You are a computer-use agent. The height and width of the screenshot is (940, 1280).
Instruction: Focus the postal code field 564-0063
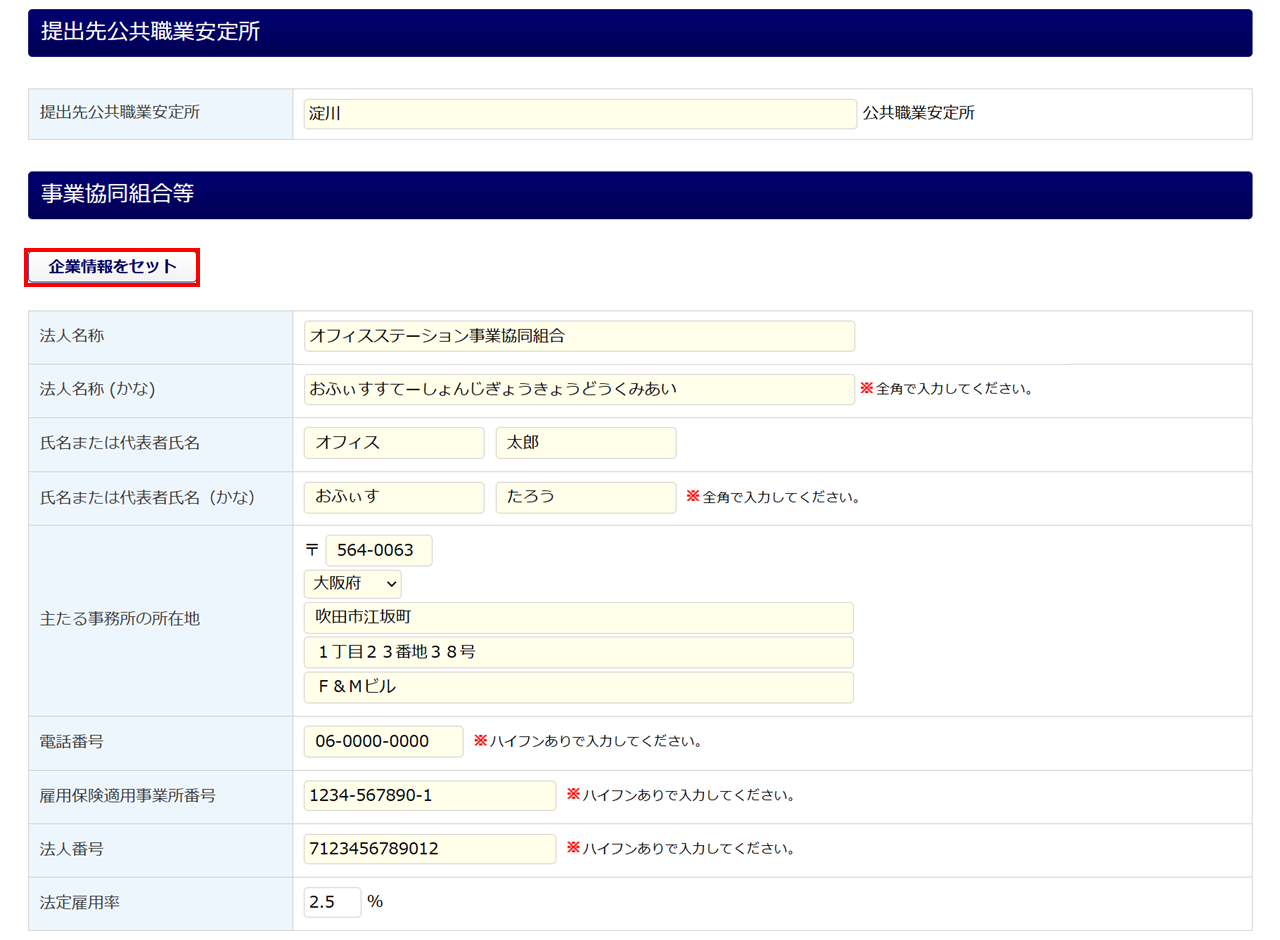click(x=378, y=550)
